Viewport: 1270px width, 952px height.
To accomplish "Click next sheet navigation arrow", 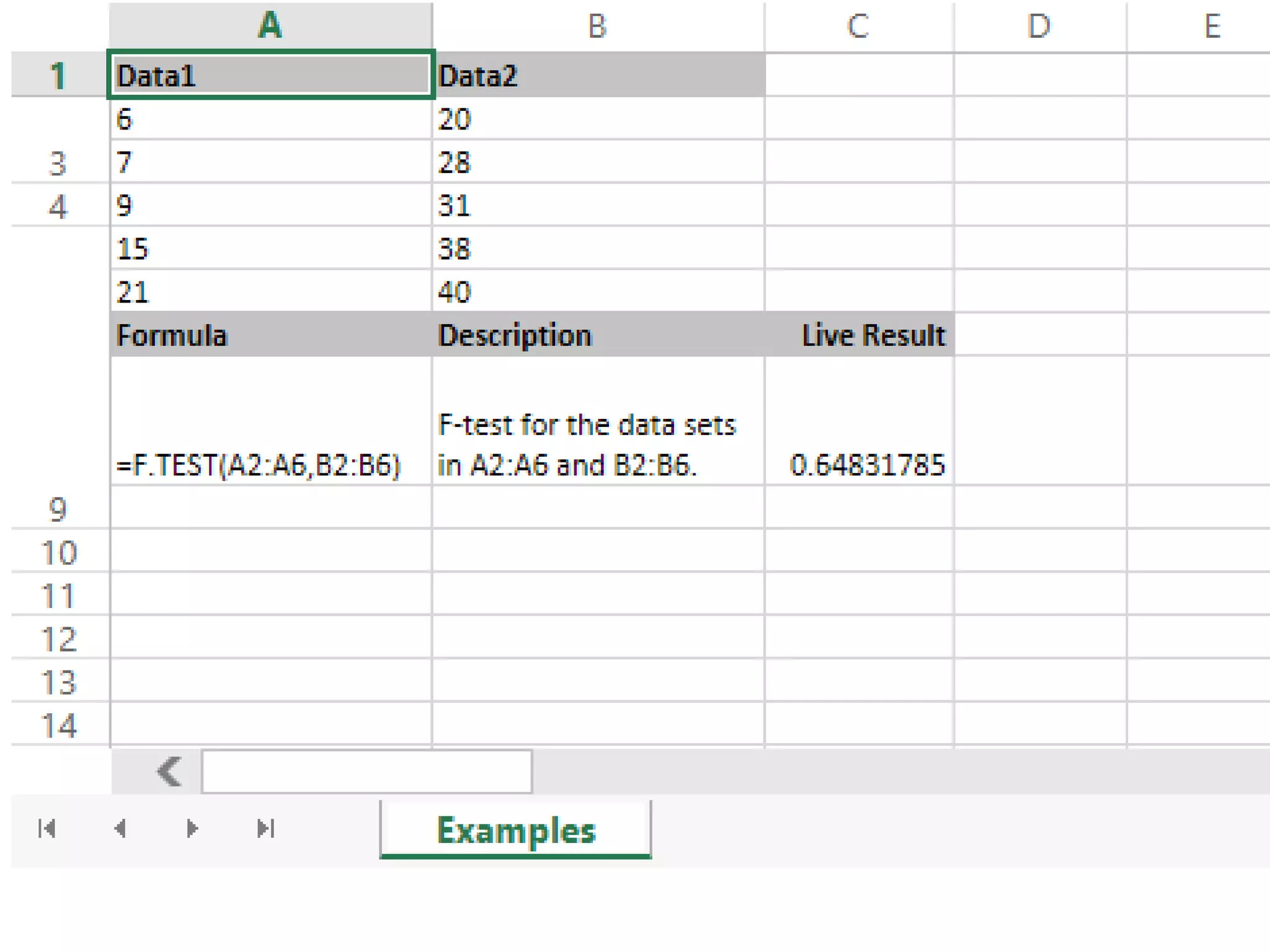I will coord(192,829).
